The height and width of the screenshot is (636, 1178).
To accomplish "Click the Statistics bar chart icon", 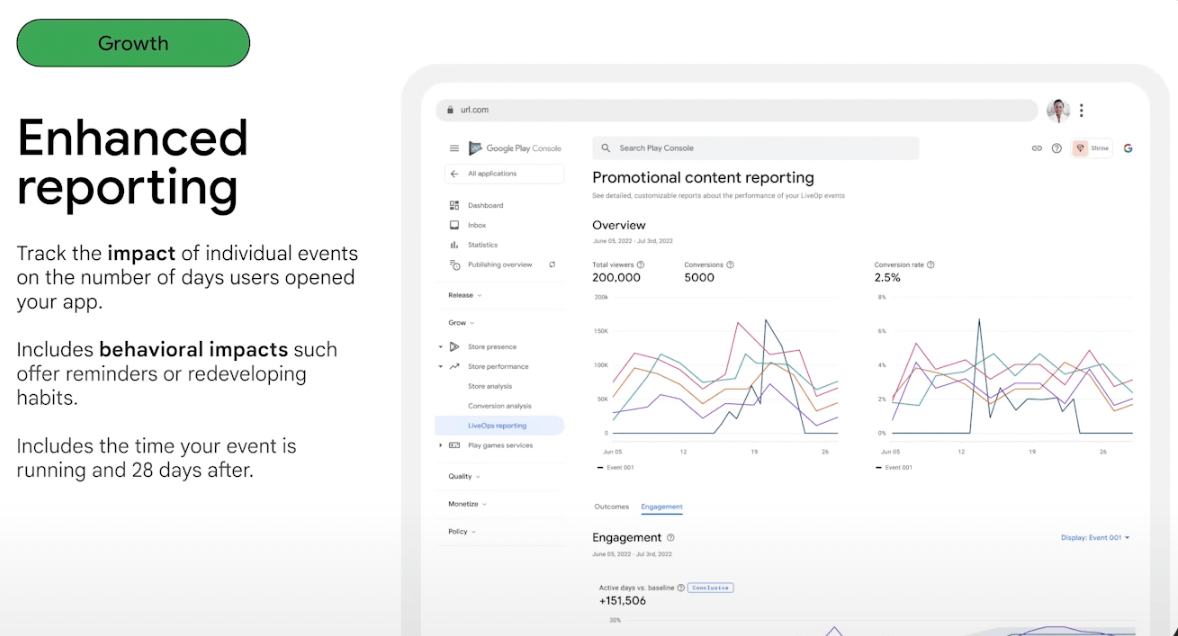I will (454, 245).
